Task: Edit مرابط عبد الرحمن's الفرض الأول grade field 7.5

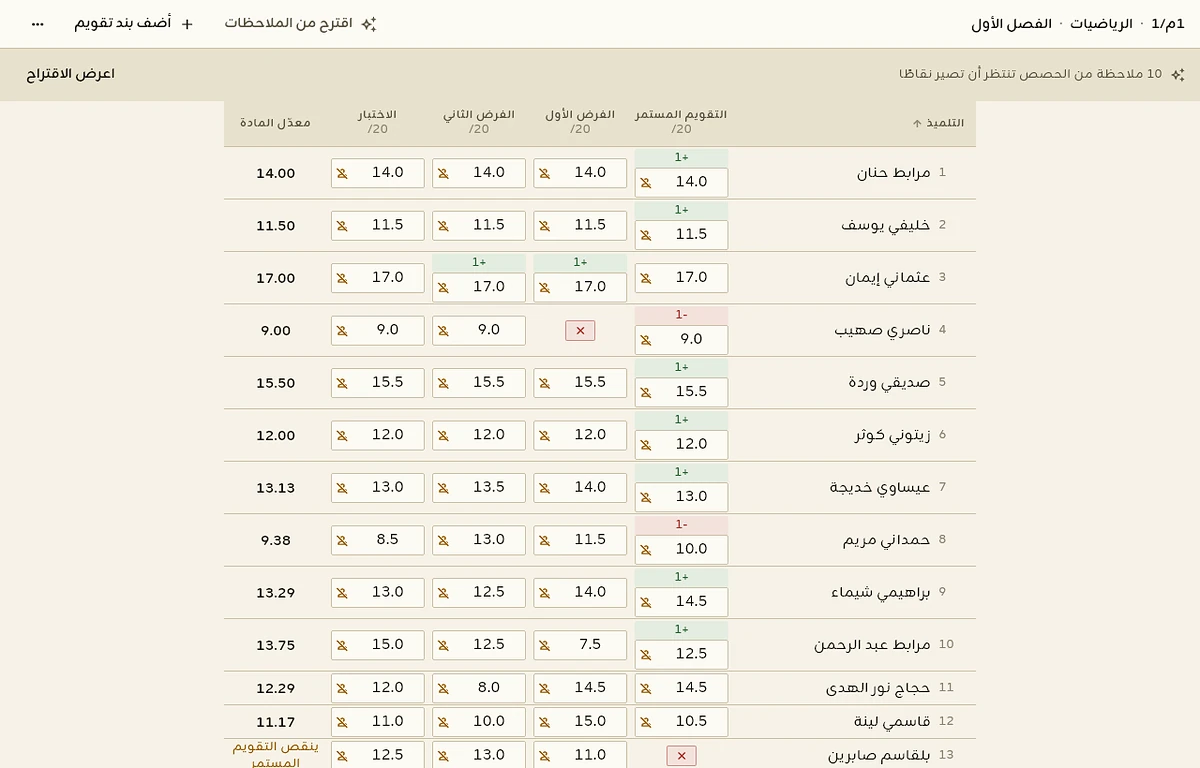Action: click(x=580, y=645)
